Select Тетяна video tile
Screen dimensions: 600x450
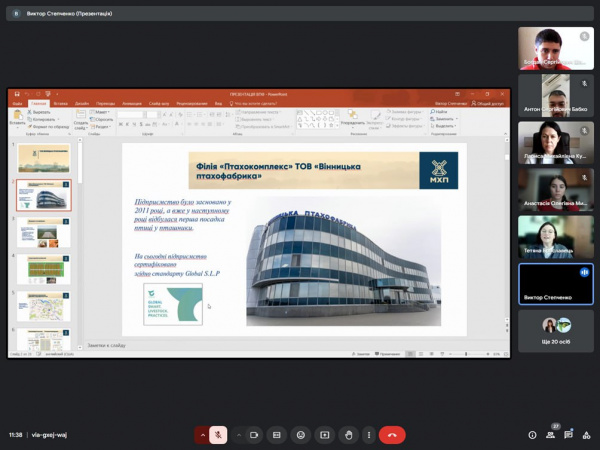[x=556, y=236]
